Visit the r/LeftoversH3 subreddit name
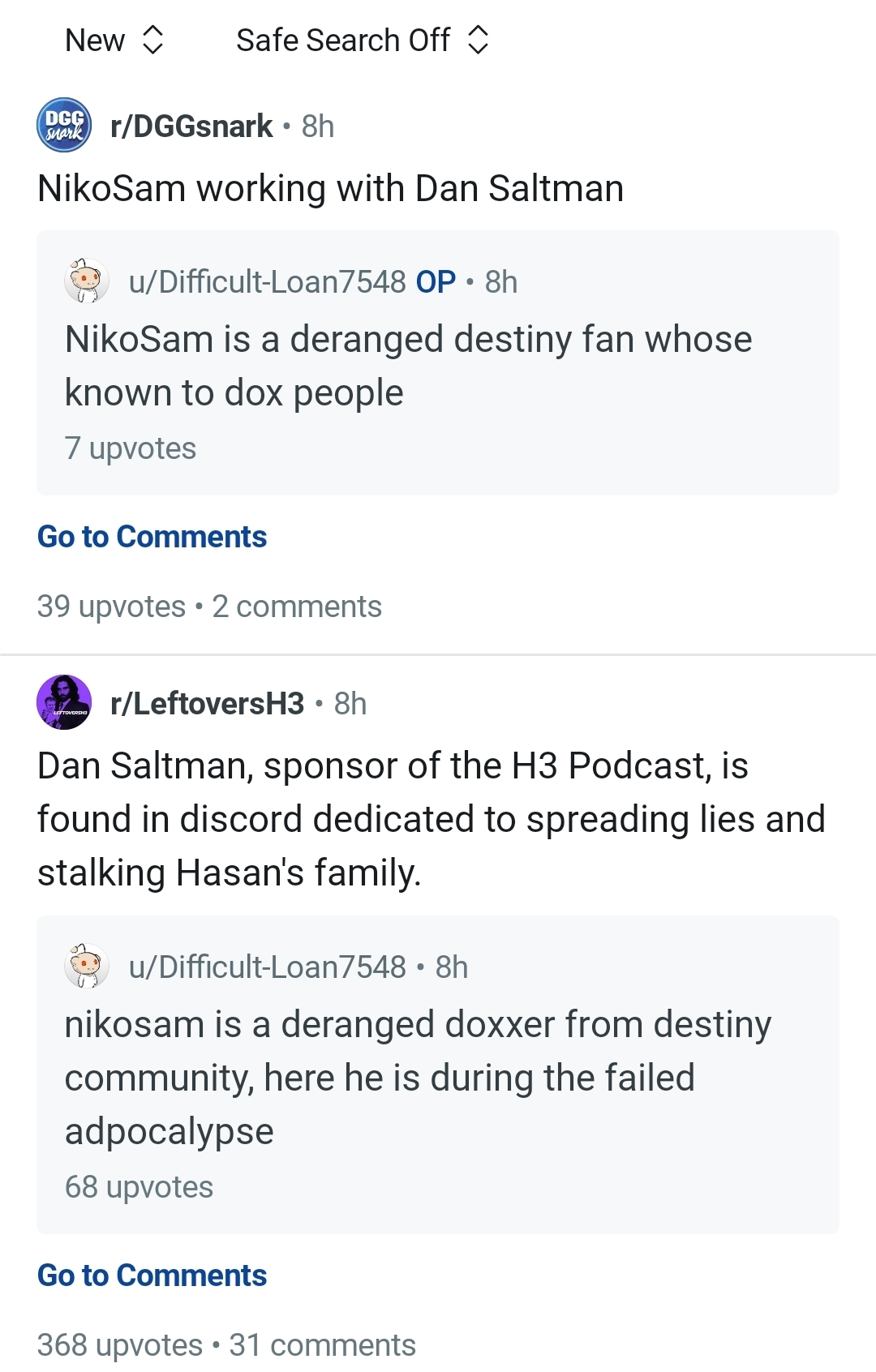 [x=208, y=704]
